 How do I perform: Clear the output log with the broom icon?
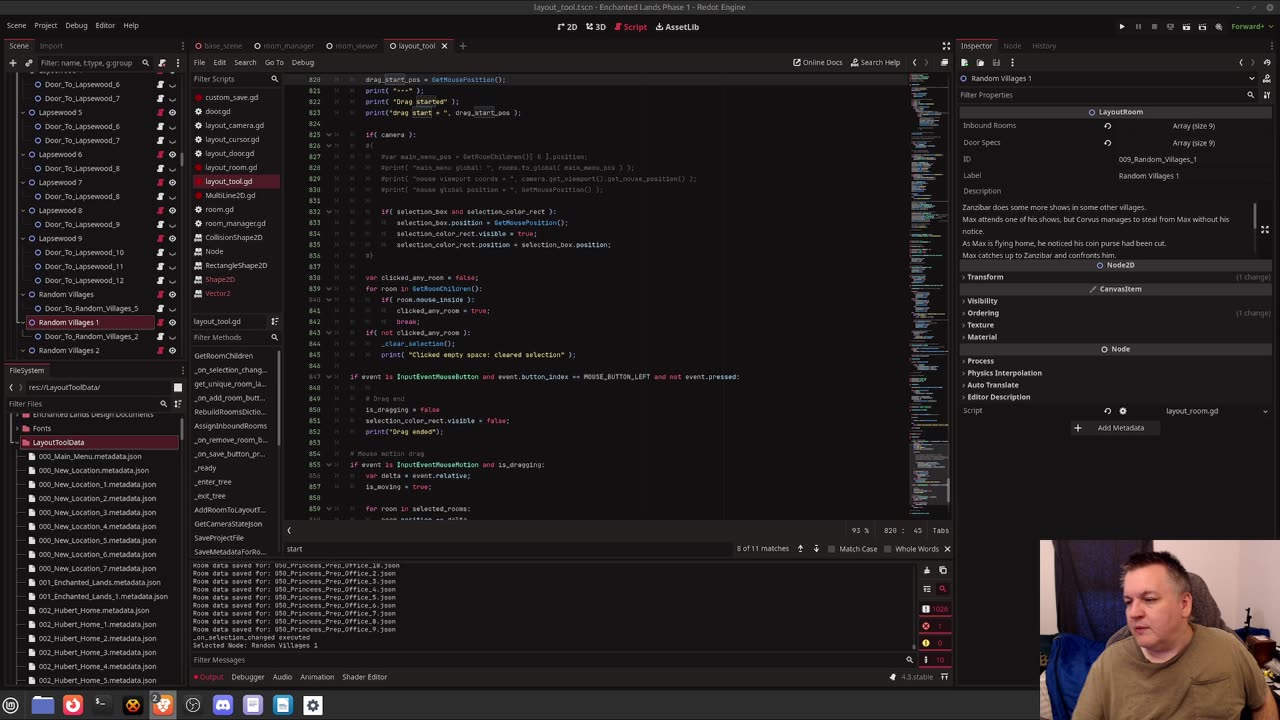(926, 571)
